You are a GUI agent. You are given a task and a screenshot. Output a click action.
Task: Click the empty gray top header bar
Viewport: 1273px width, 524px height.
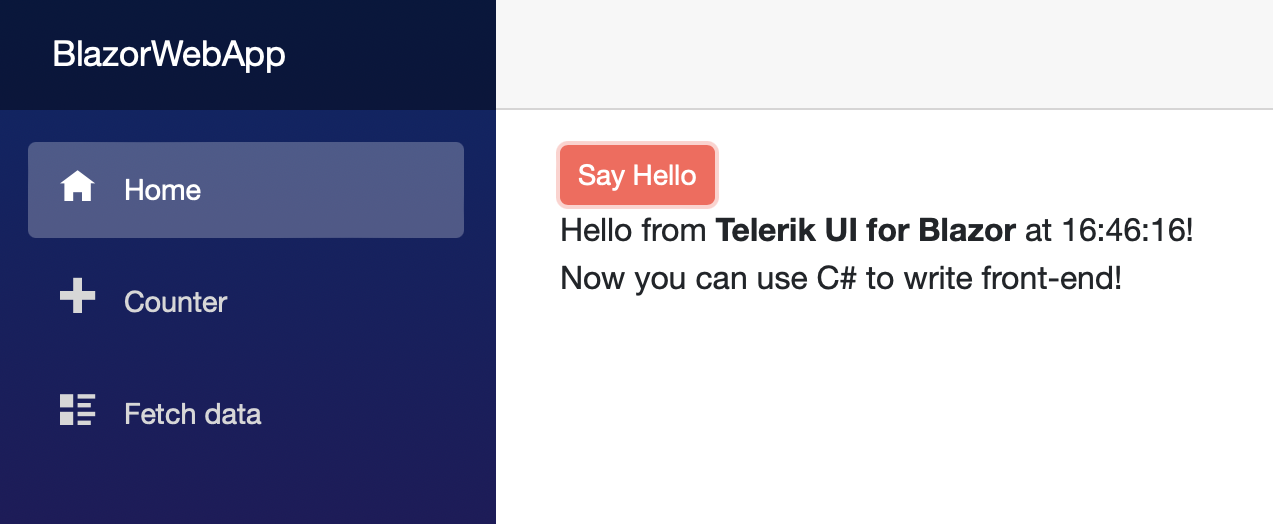point(884,54)
